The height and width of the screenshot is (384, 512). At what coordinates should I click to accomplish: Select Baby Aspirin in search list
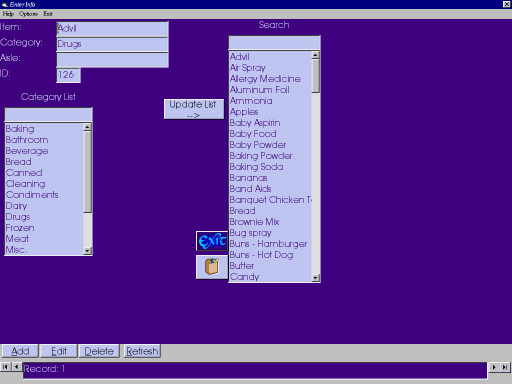click(270, 123)
